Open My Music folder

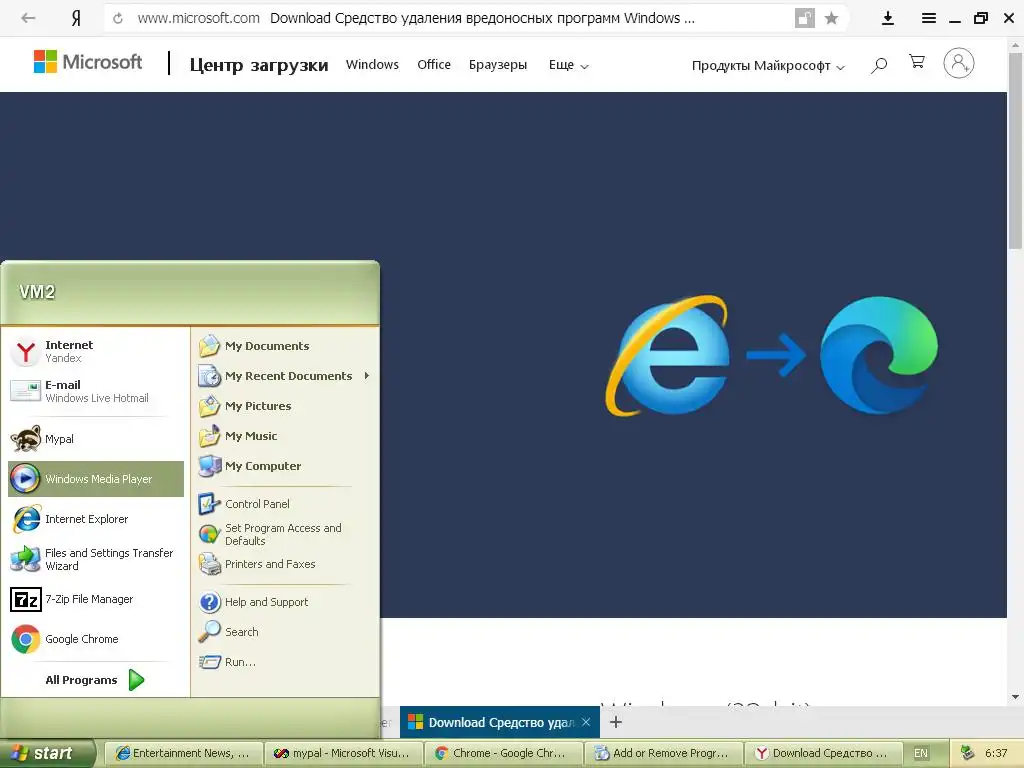click(x=285, y=436)
